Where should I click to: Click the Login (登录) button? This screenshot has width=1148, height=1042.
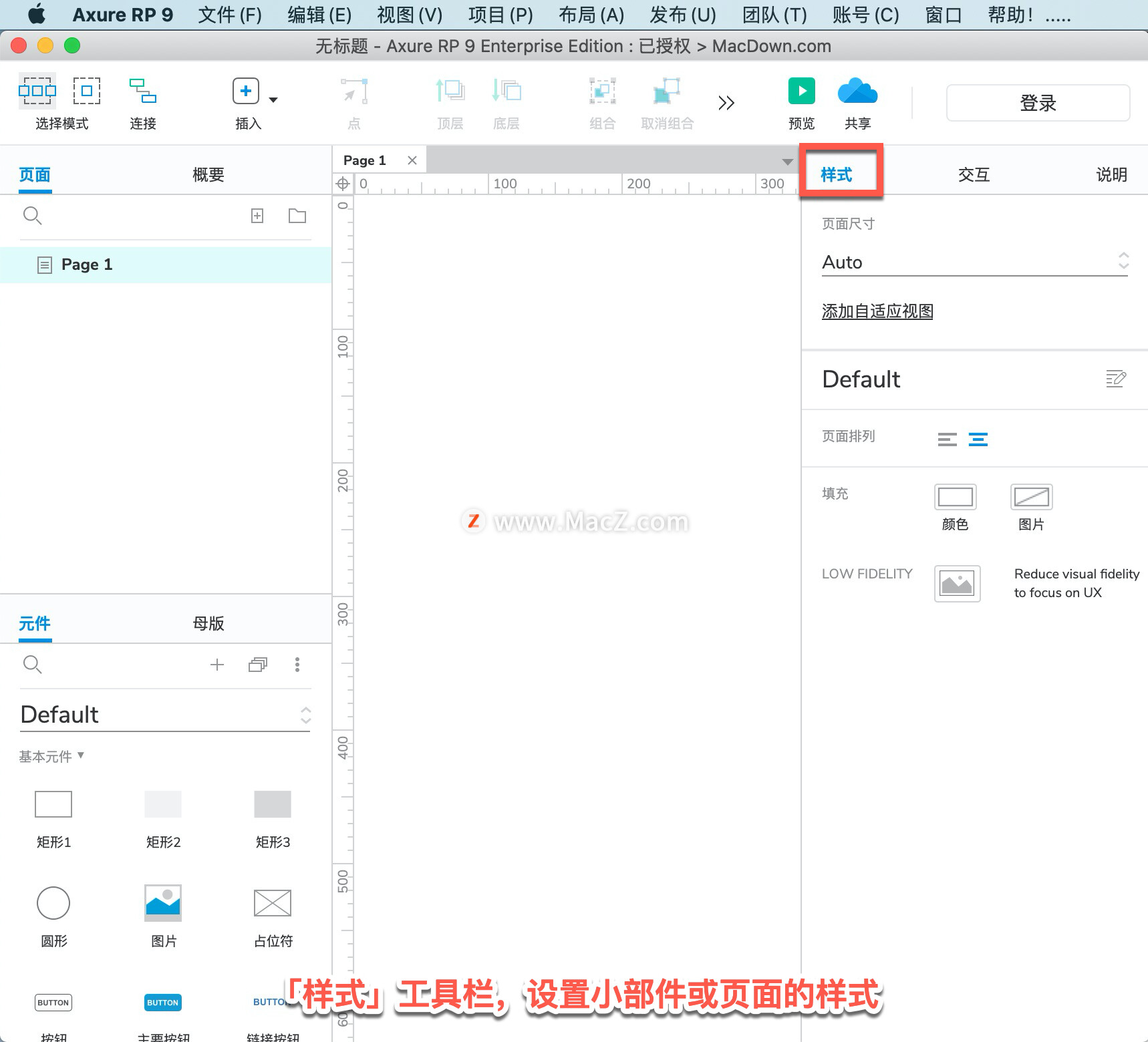[1038, 103]
